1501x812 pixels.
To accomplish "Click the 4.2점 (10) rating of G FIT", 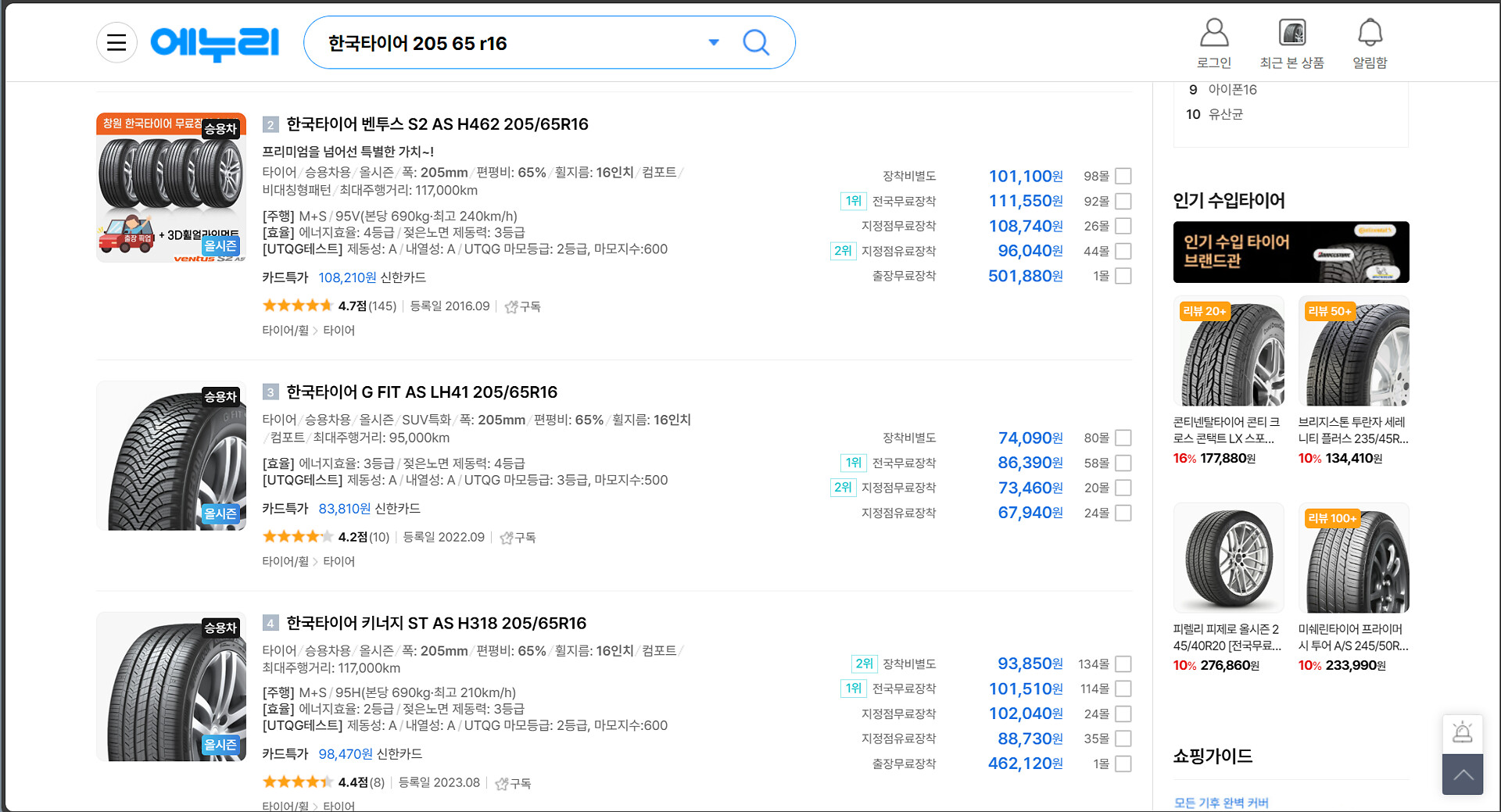I will click(x=326, y=538).
